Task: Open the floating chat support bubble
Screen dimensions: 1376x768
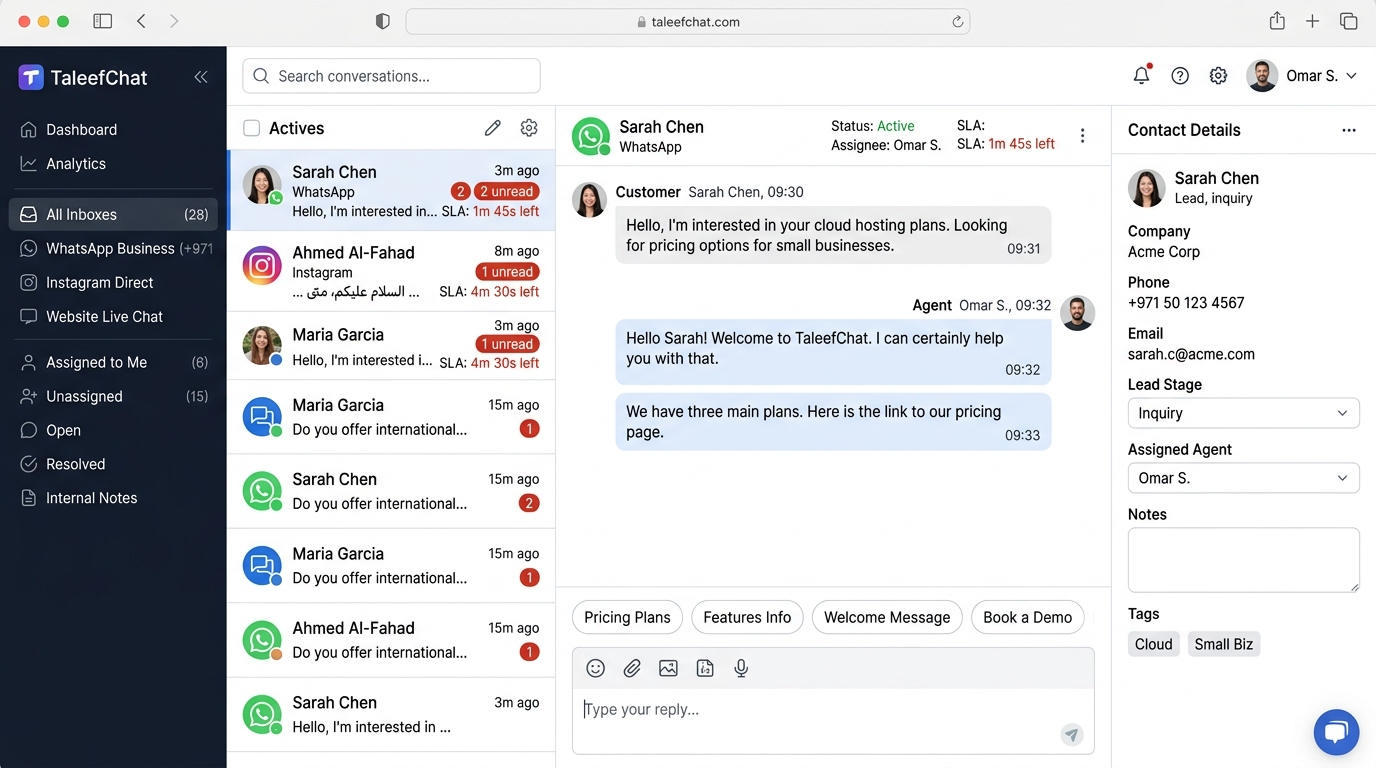Action: coord(1336,732)
